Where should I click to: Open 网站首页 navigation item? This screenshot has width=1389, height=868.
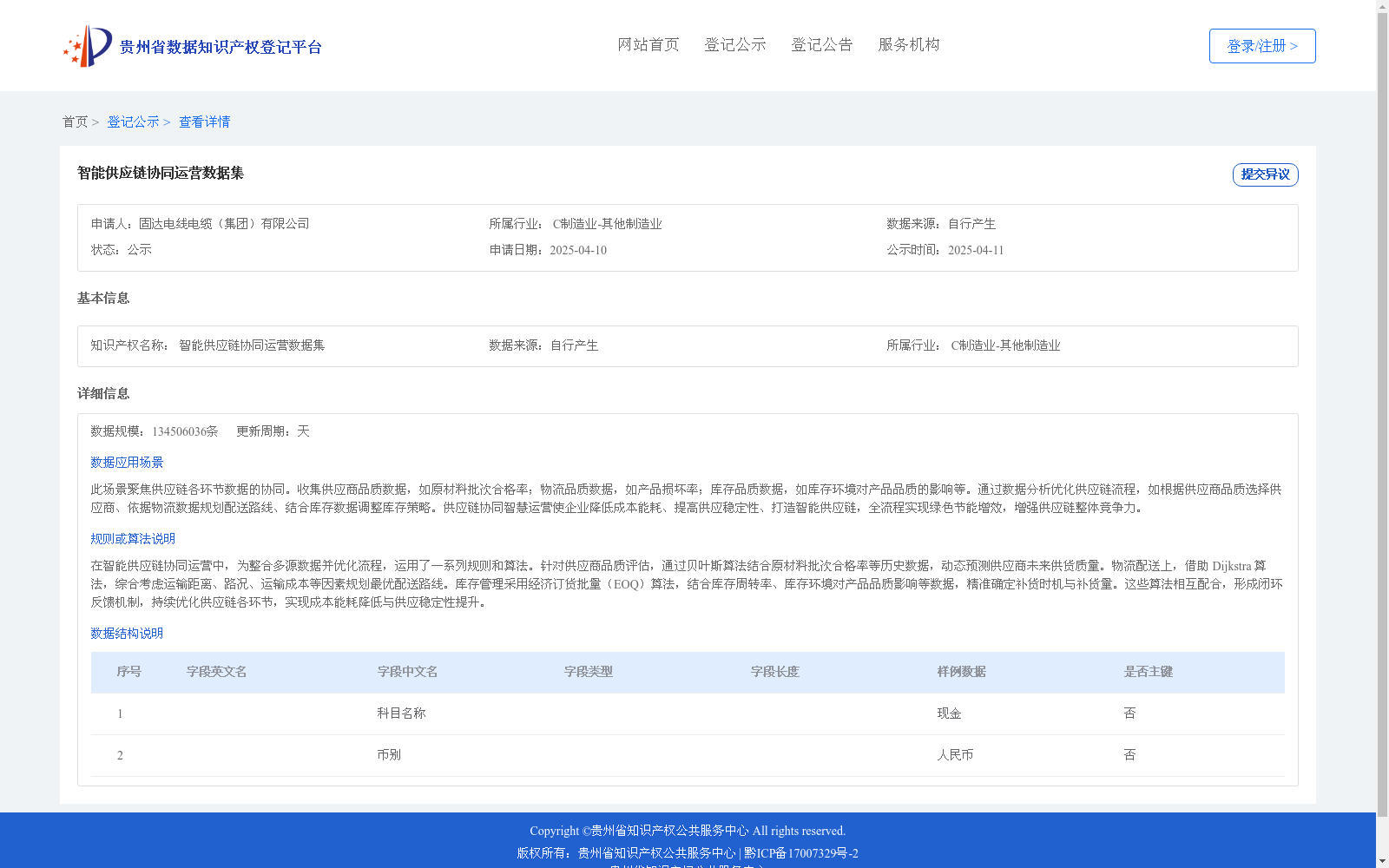coord(648,44)
